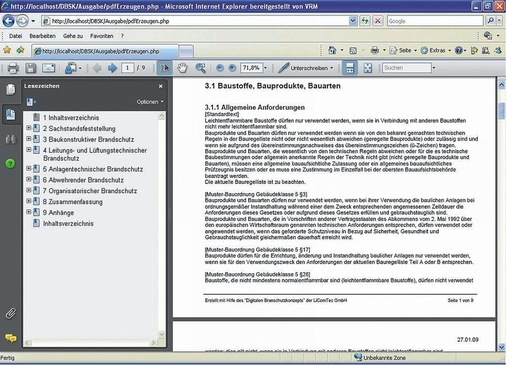Expand bookmark 6 Abwehrender Brandschutz
Screen dimensions: 506x365
(x=29, y=179)
